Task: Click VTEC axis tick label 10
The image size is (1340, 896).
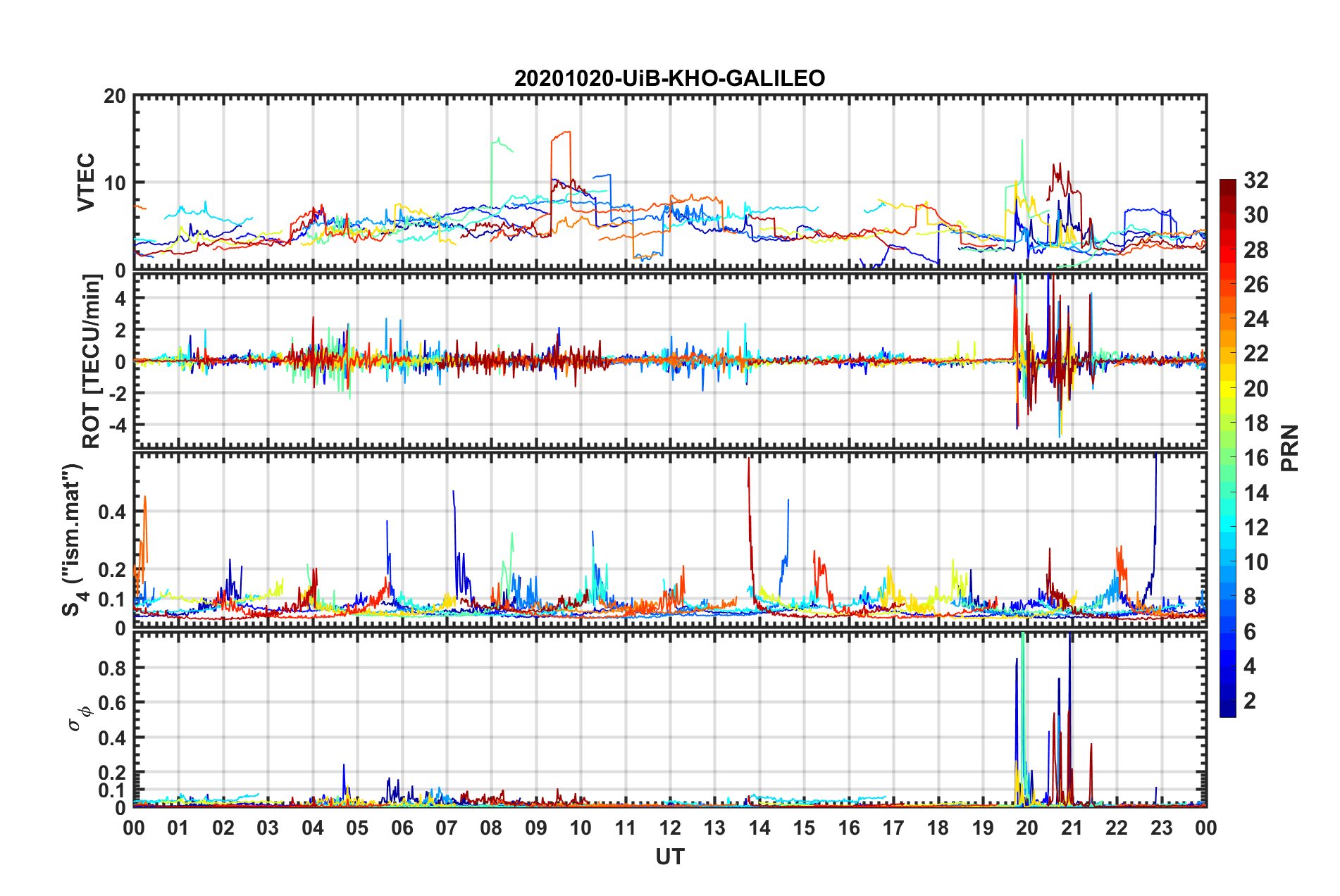Action: click(114, 183)
